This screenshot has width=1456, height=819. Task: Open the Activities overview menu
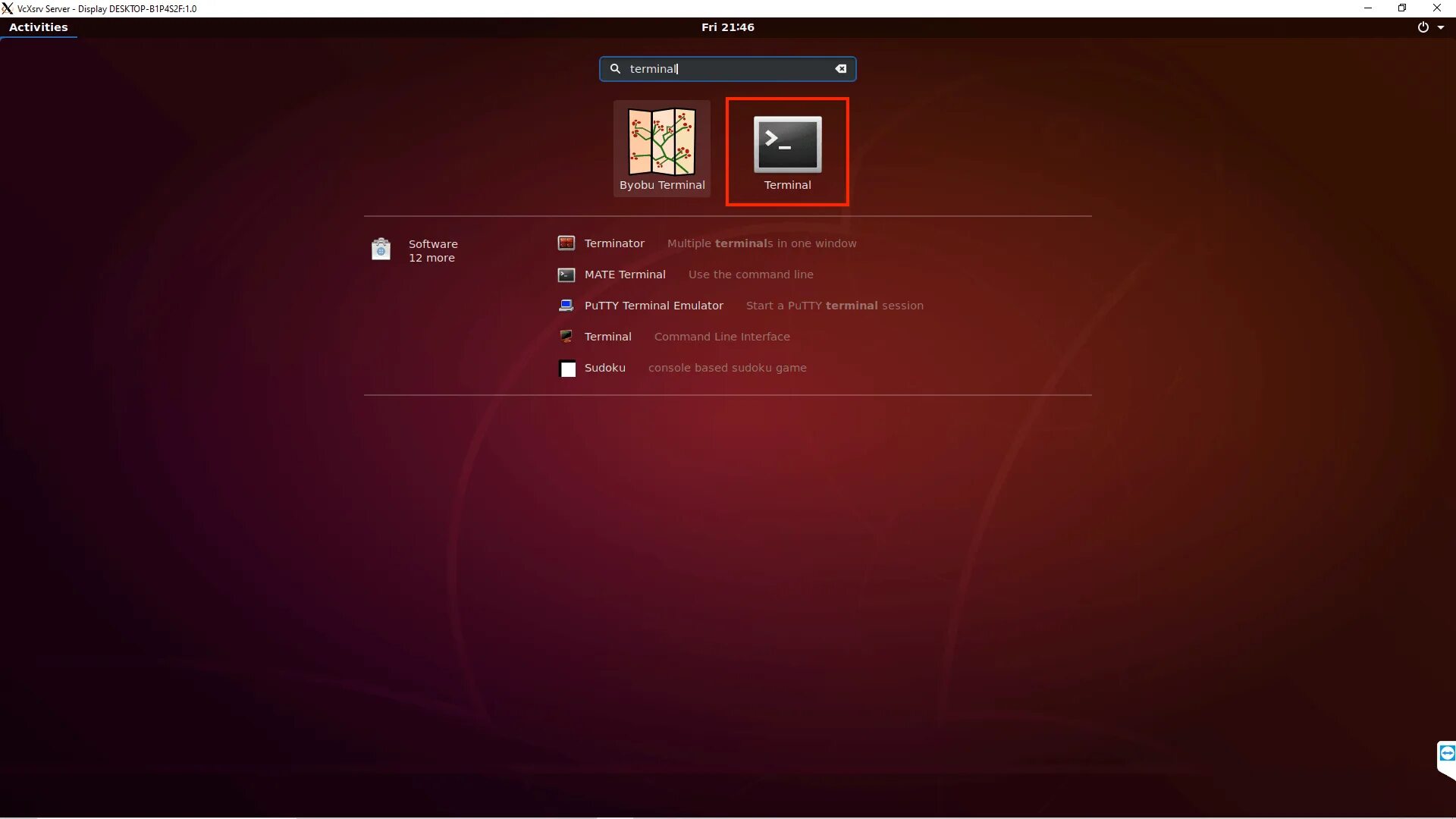click(x=38, y=27)
